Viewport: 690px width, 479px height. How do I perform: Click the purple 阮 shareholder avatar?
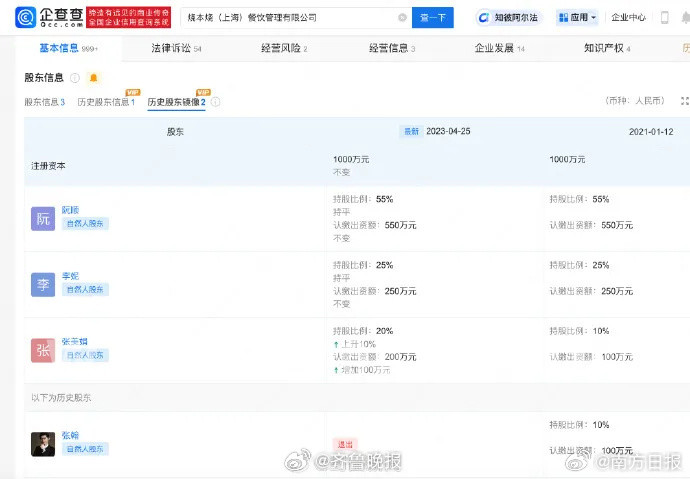pos(43,218)
